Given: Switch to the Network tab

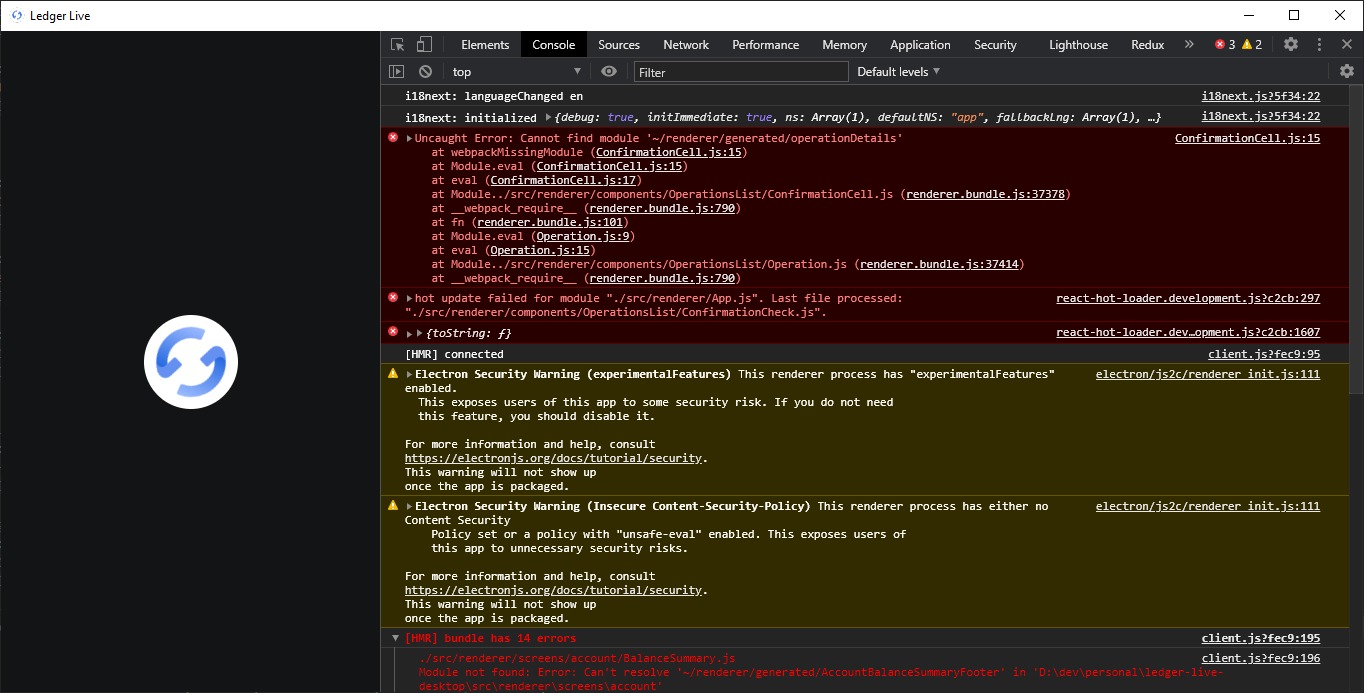Looking at the screenshot, I should pyautogui.click(x=686, y=45).
